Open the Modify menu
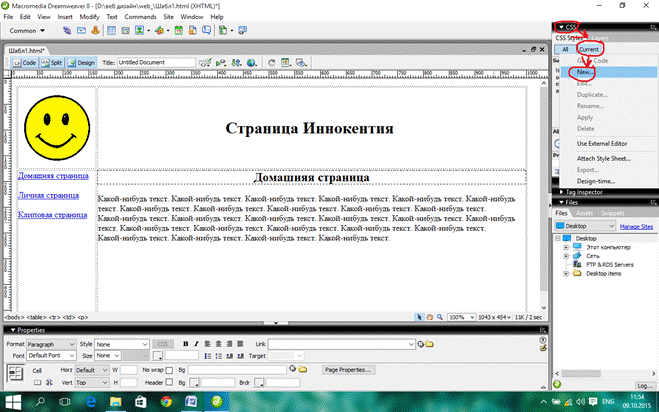 (x=89, y=17)
